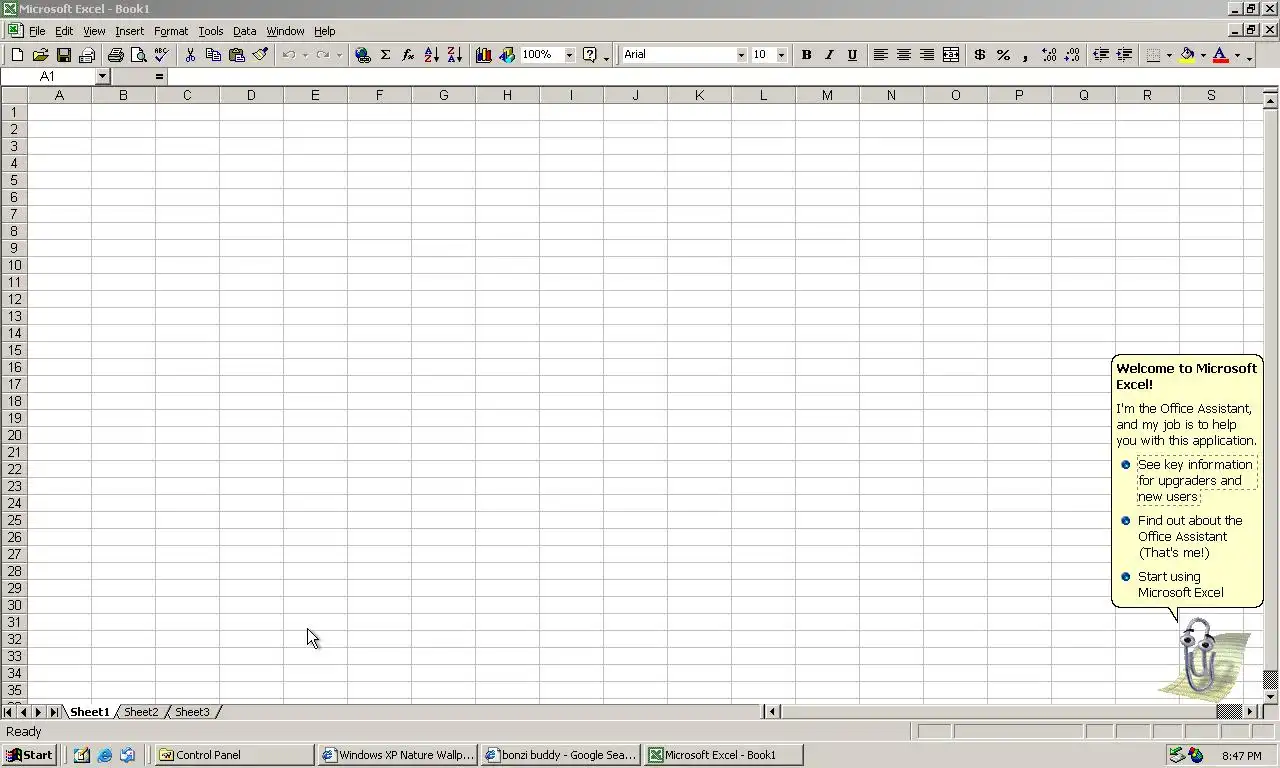
Task: Expand the Fill Color dropdown arrow
Action: coord(1203,55)
